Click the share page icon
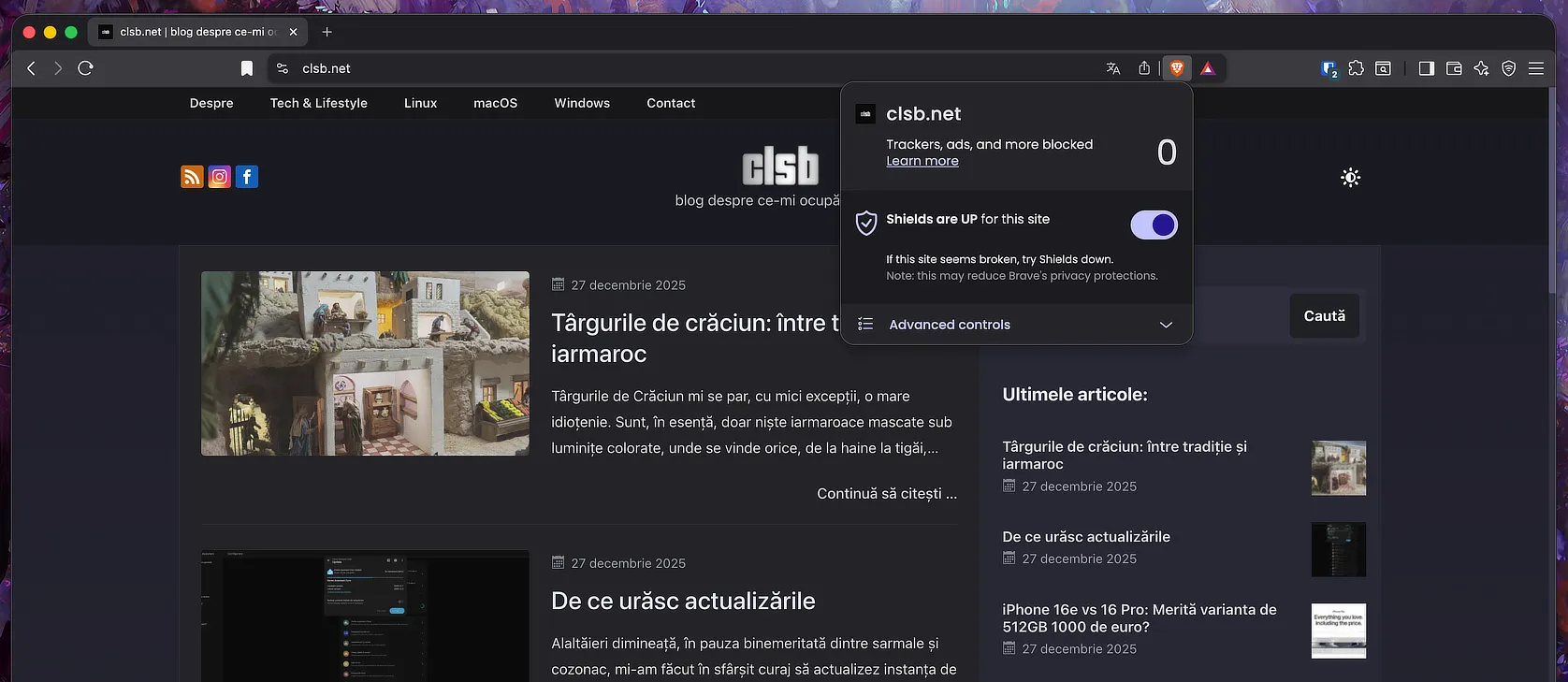Viewport: 1568px width, 682px height. [x=1143, y=68]
